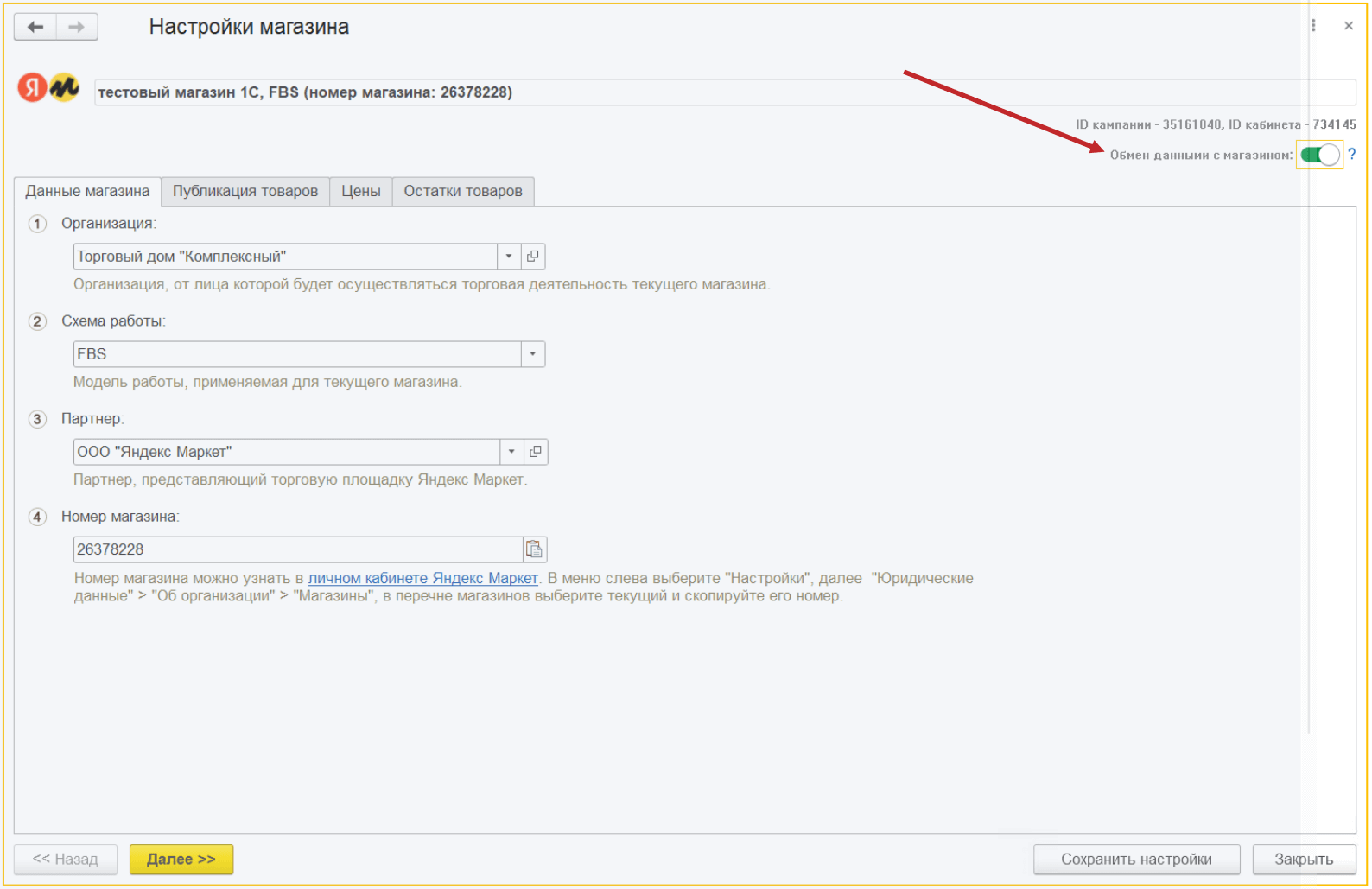The image size is (1372, 889).
Task: Expand the Organization dropdown list
Action: (x=509, y=257)
